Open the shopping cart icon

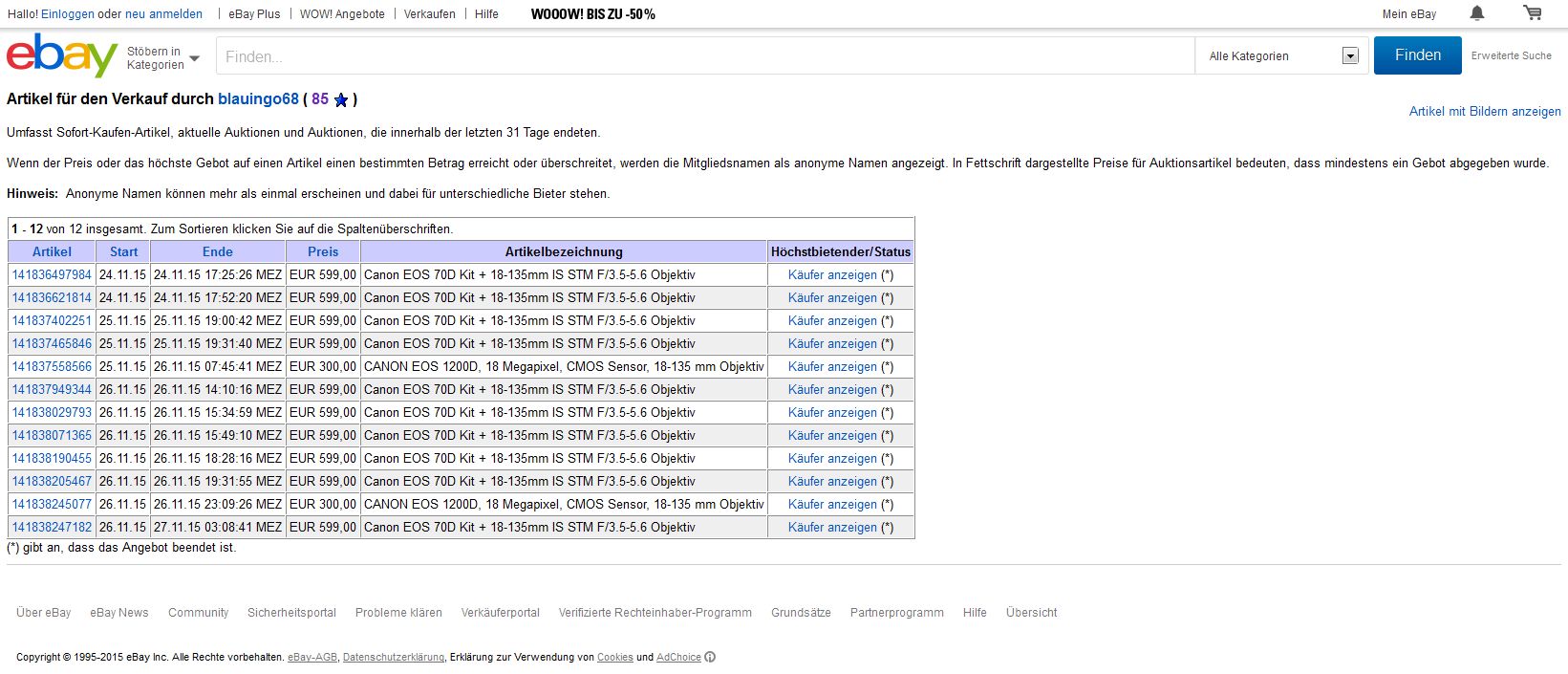click(1533, 12)
